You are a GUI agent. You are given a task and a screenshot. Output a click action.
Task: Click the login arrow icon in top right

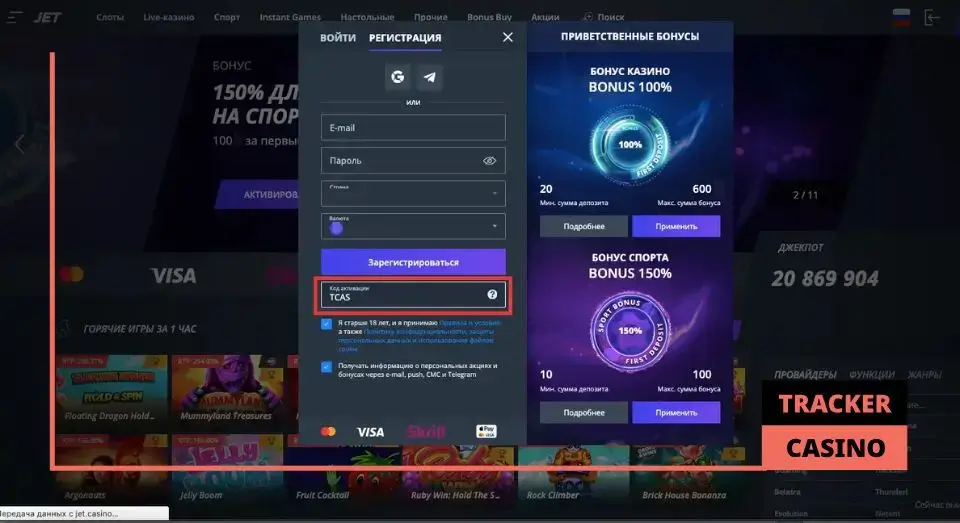931,17
